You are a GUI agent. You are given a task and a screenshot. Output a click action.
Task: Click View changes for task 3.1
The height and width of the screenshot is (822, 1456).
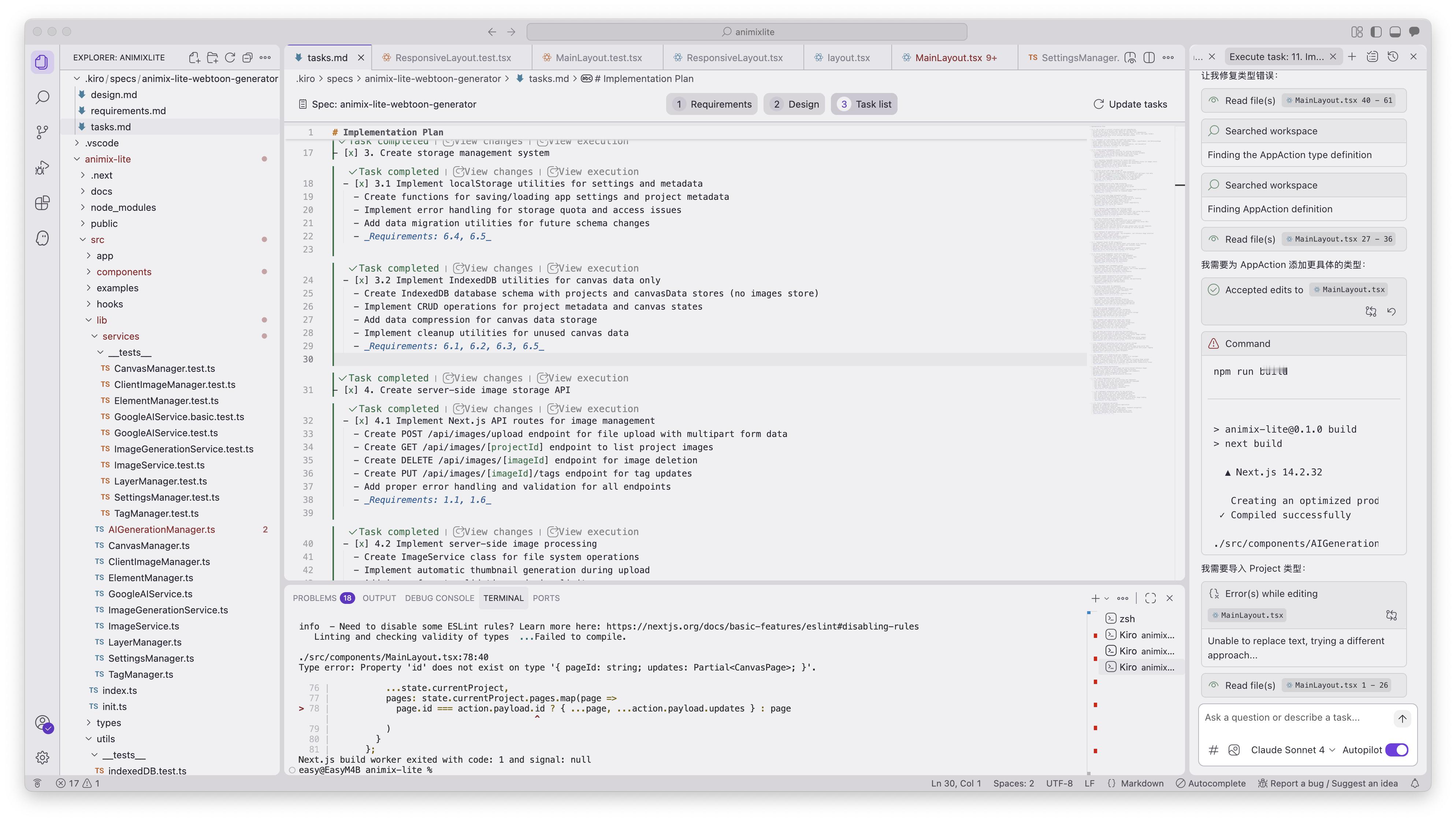(493, 172)
